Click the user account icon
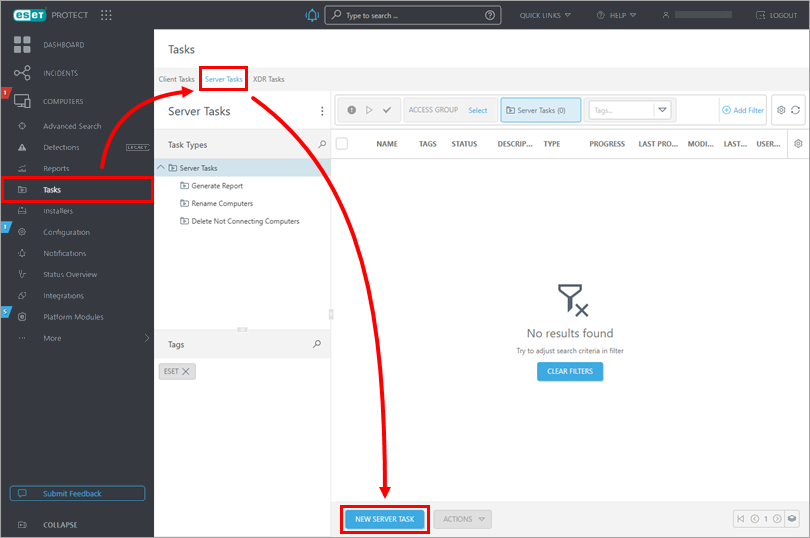This screenshot has height=538, width=810. [x=666, y=15]
